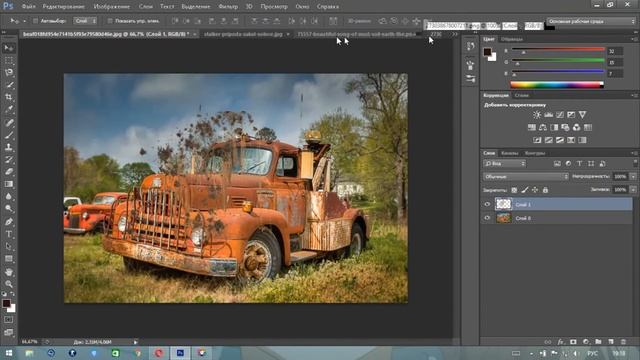Image resolution: width=640 pixels, height=360 pixels.
Task: Toggle lock transparent pixels
Action: point(514,190)
